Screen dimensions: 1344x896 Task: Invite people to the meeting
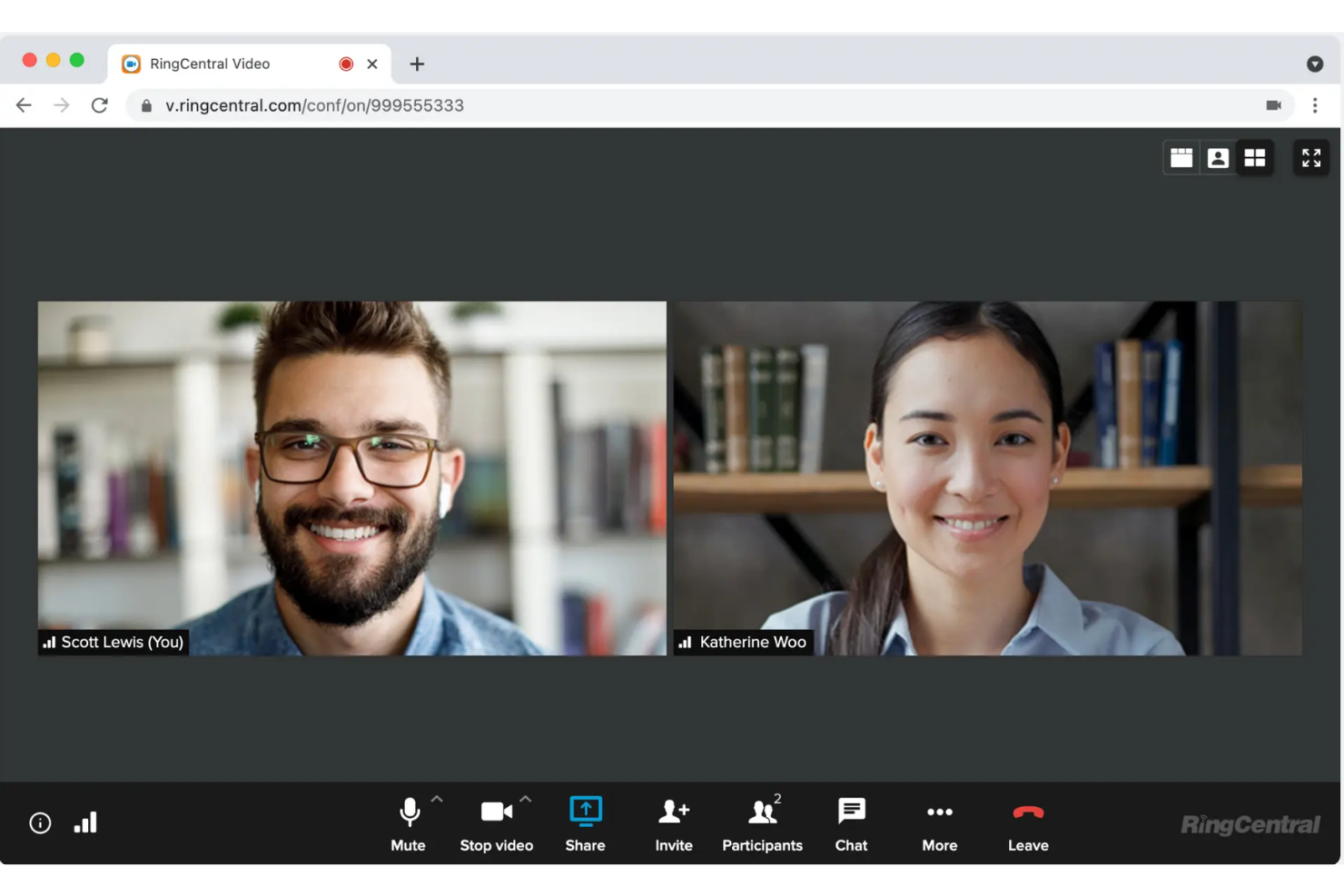(x=674, y=824)
